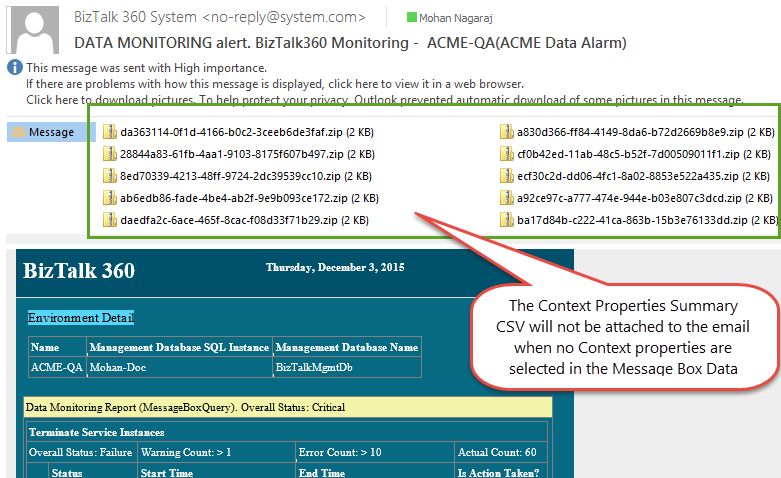Image resolution: width=781 pixels, height=478 pixels.
Task: Click zip icon for ba17d84b-c222-41ca attachment
Action: pyautogui.click(x=507, y=220)
